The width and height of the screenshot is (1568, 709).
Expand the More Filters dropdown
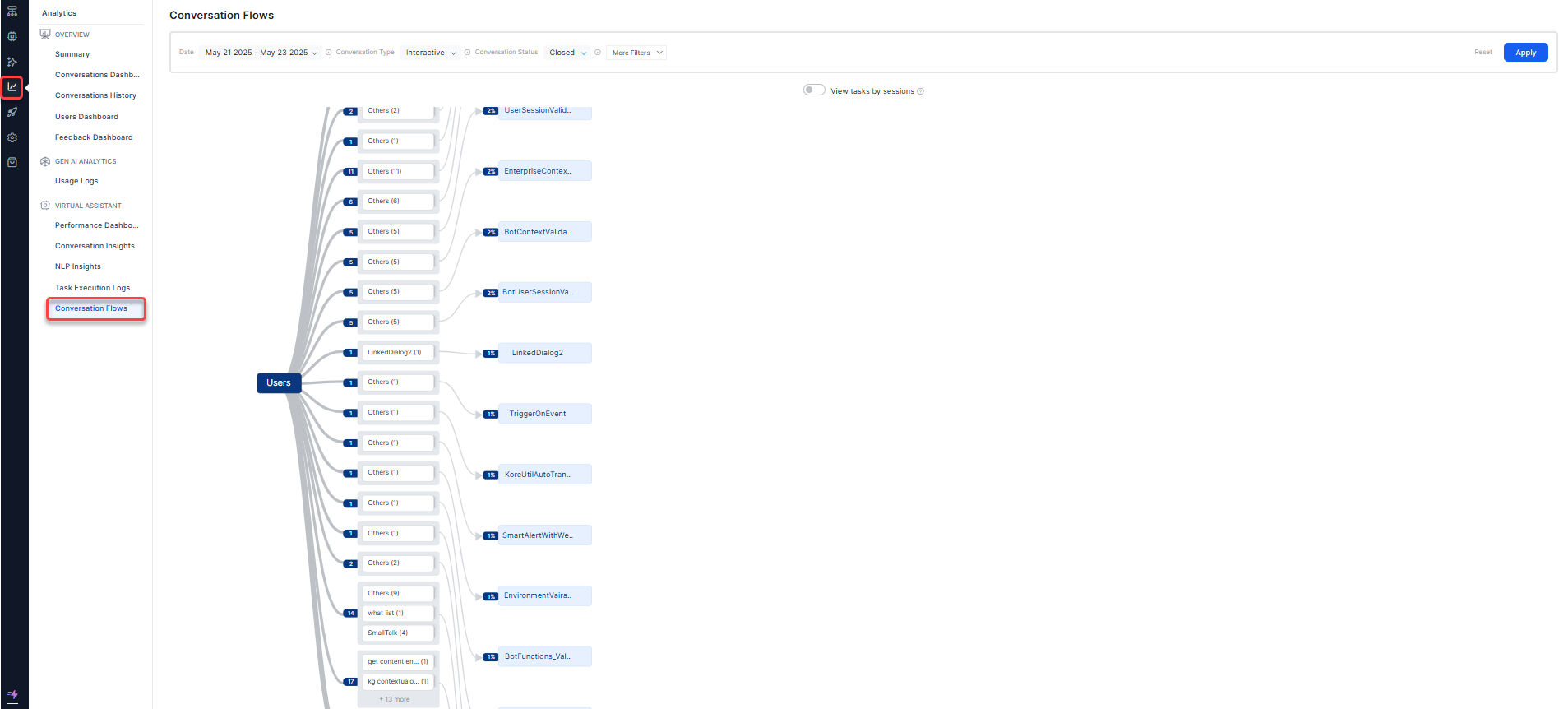click(x=636, y=53)
